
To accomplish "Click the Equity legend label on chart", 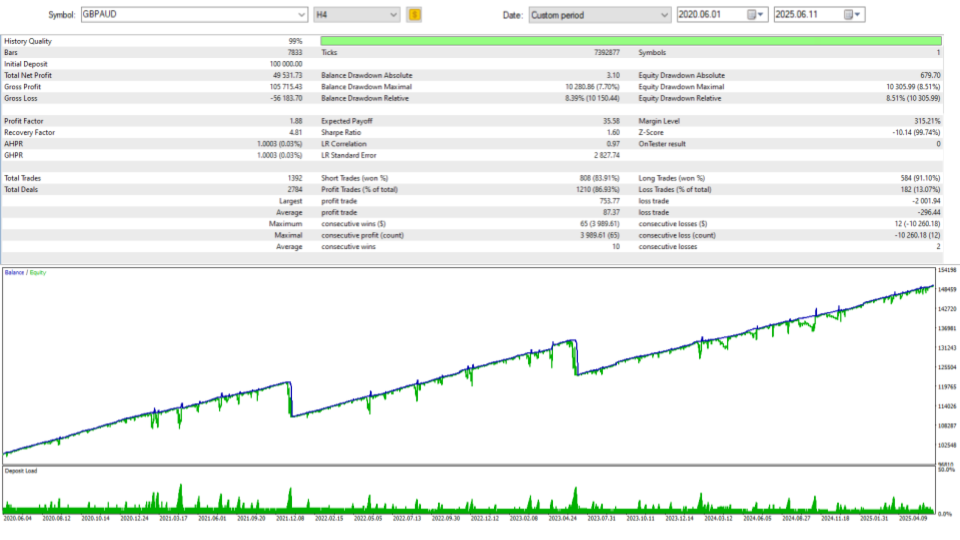I will click(x=38, y=272).
